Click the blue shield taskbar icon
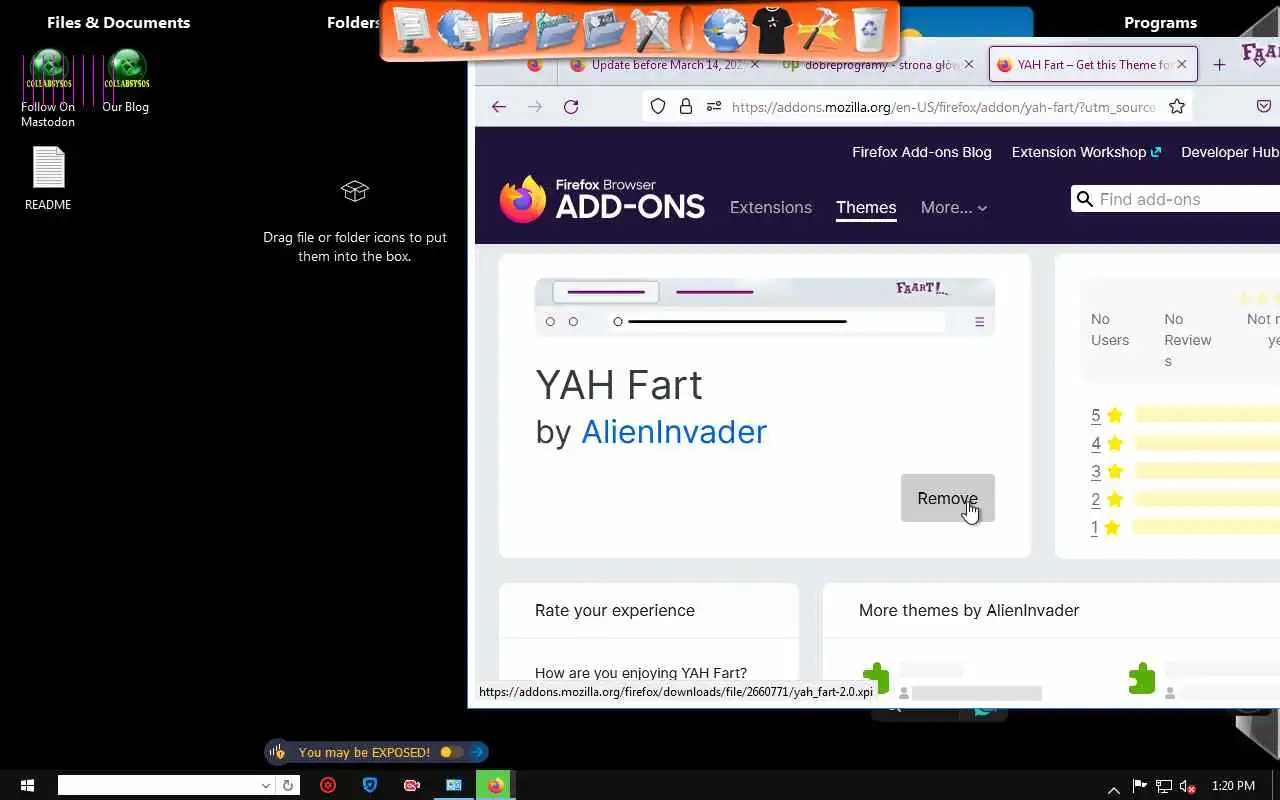The image size is (1280, 800). pyautogui.click(x=370, y=785)
